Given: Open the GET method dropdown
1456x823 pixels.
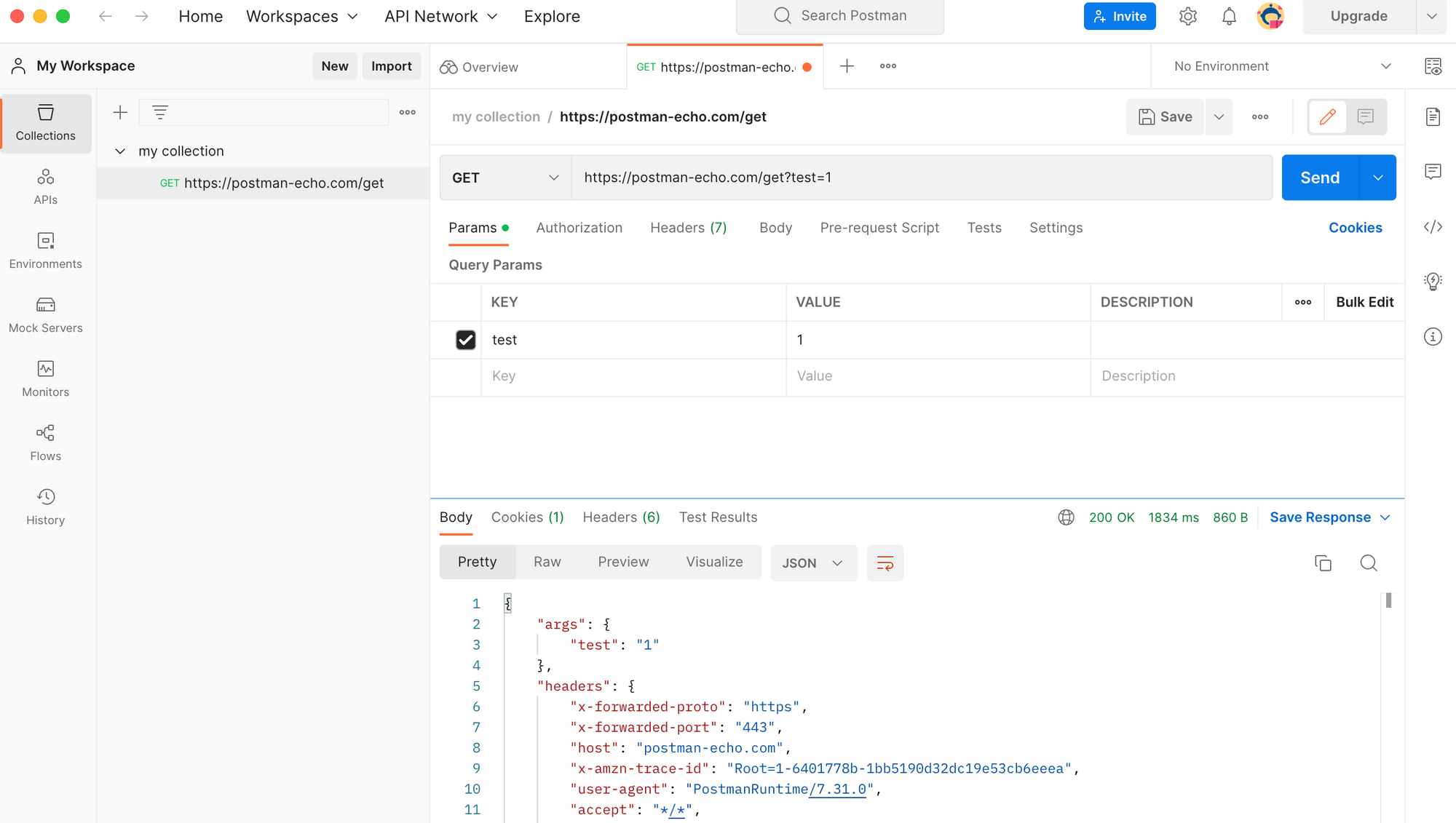Looking at the screenshot, I should [505, 178].
